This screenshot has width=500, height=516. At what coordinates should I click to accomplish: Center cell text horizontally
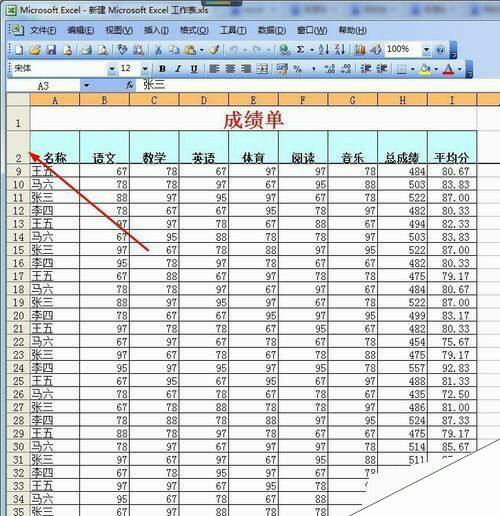pos(230,69)
